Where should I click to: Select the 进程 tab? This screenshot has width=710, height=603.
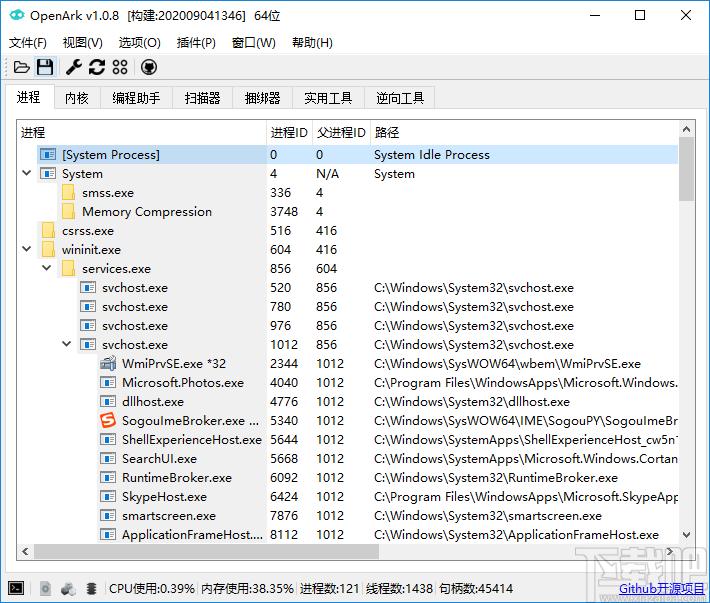[29, 97]
